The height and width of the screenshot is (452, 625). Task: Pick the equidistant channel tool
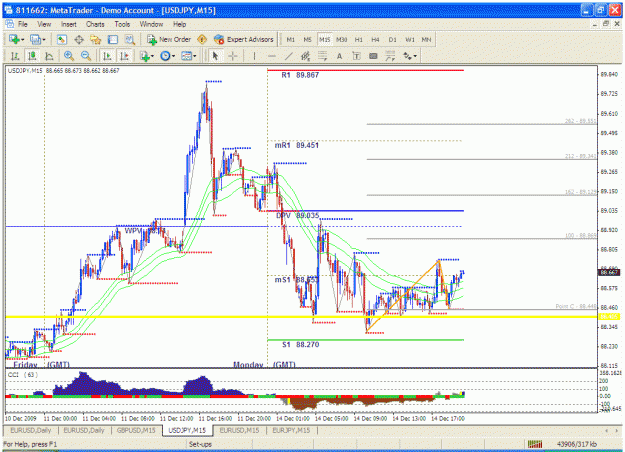[305, 56]
